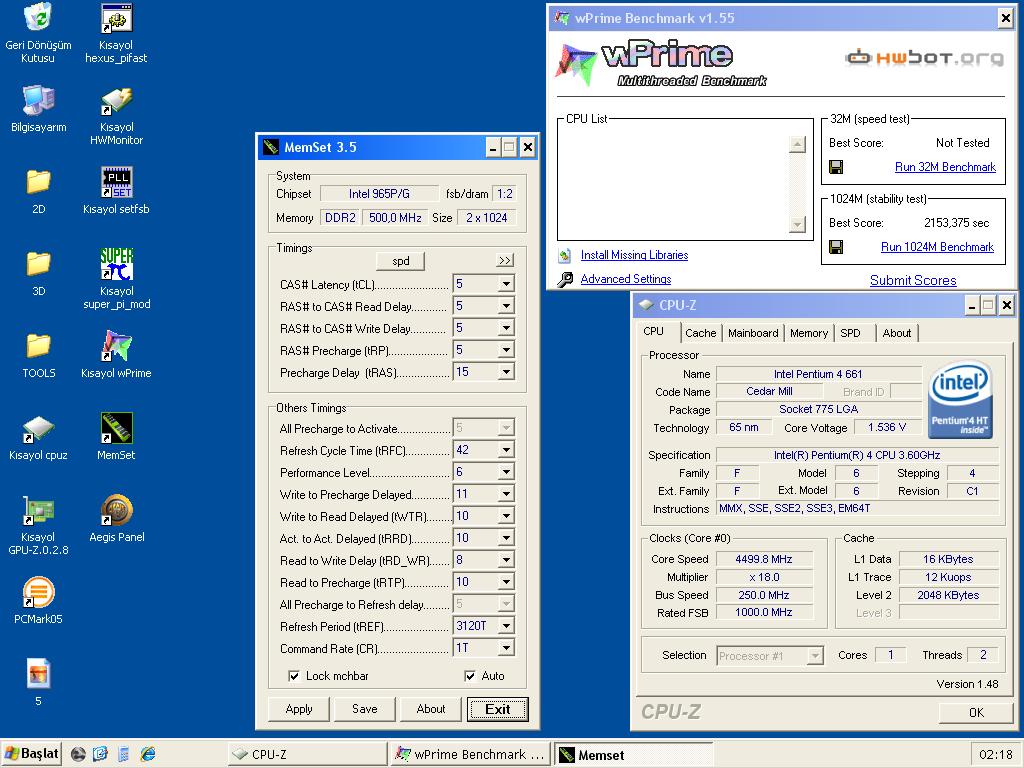Switch to the SPD tab in CPU-Z

click(x=850, y=333)
